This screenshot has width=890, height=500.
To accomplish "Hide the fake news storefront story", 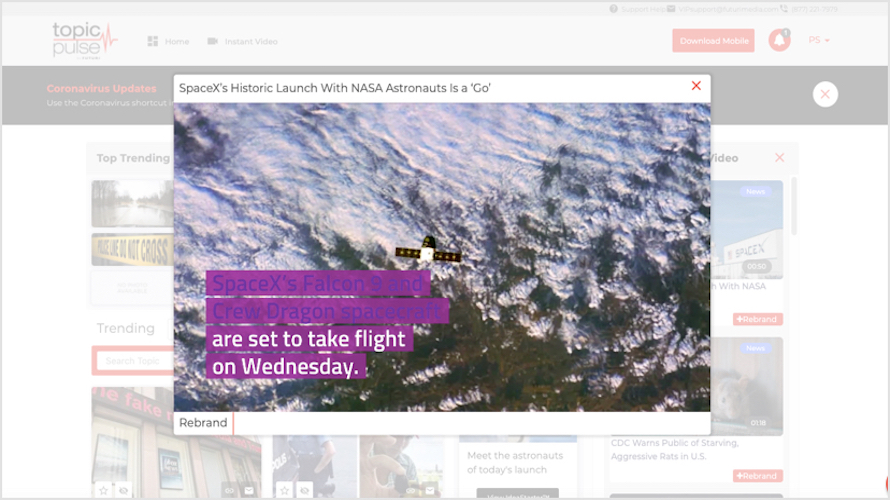I will [123, 490].
